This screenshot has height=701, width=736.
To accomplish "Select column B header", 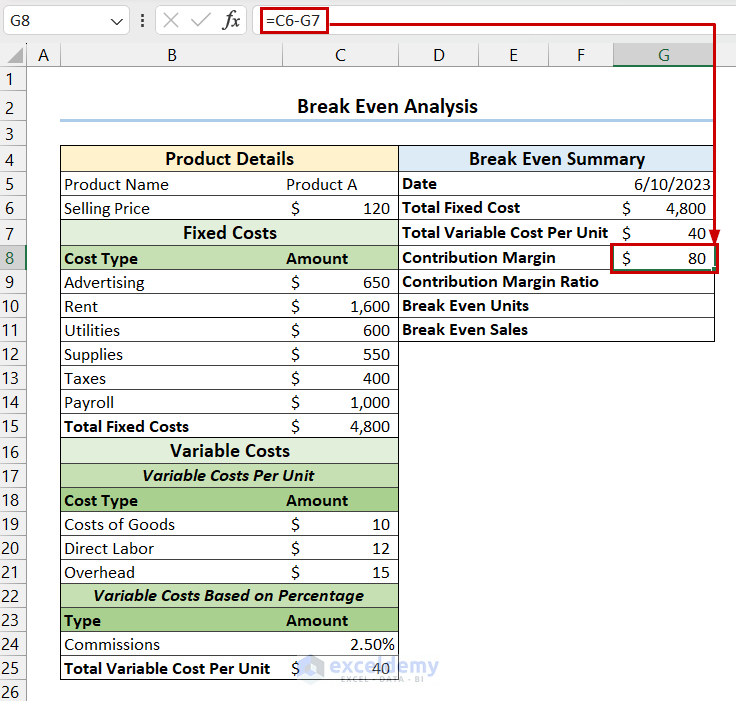I will (172, 56).
